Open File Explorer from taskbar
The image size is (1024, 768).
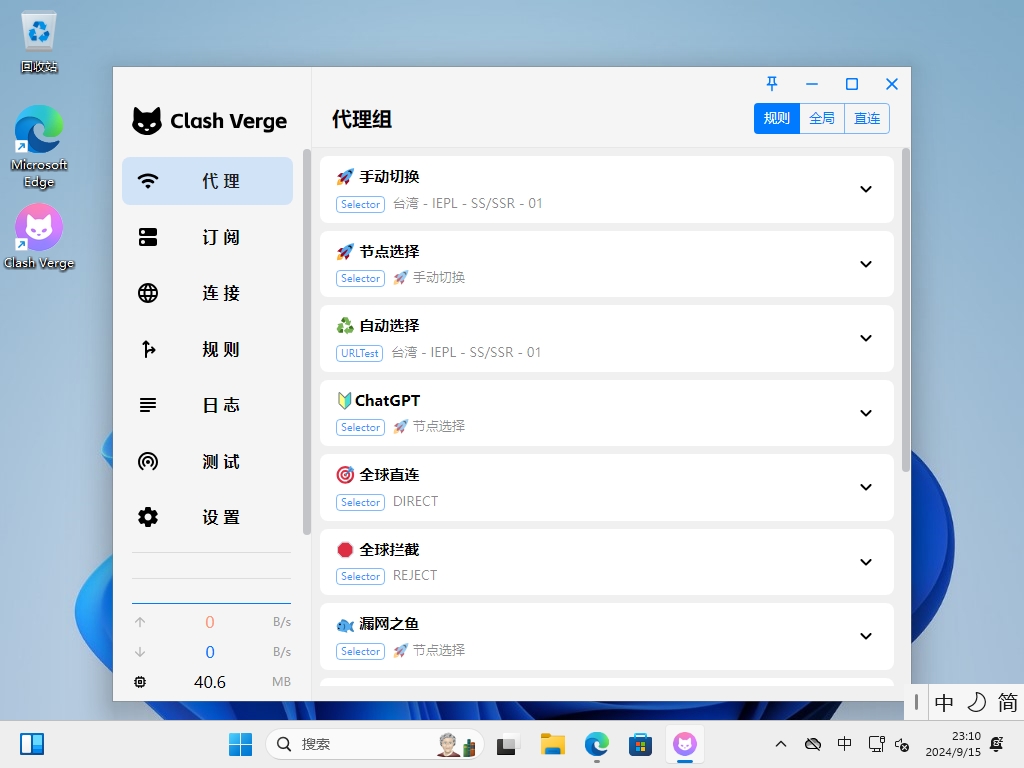(553, 744)
